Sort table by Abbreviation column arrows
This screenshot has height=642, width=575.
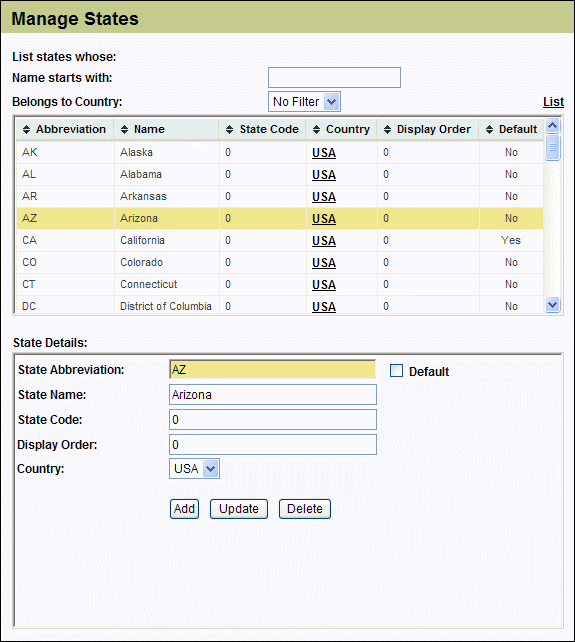coord(27,130)
